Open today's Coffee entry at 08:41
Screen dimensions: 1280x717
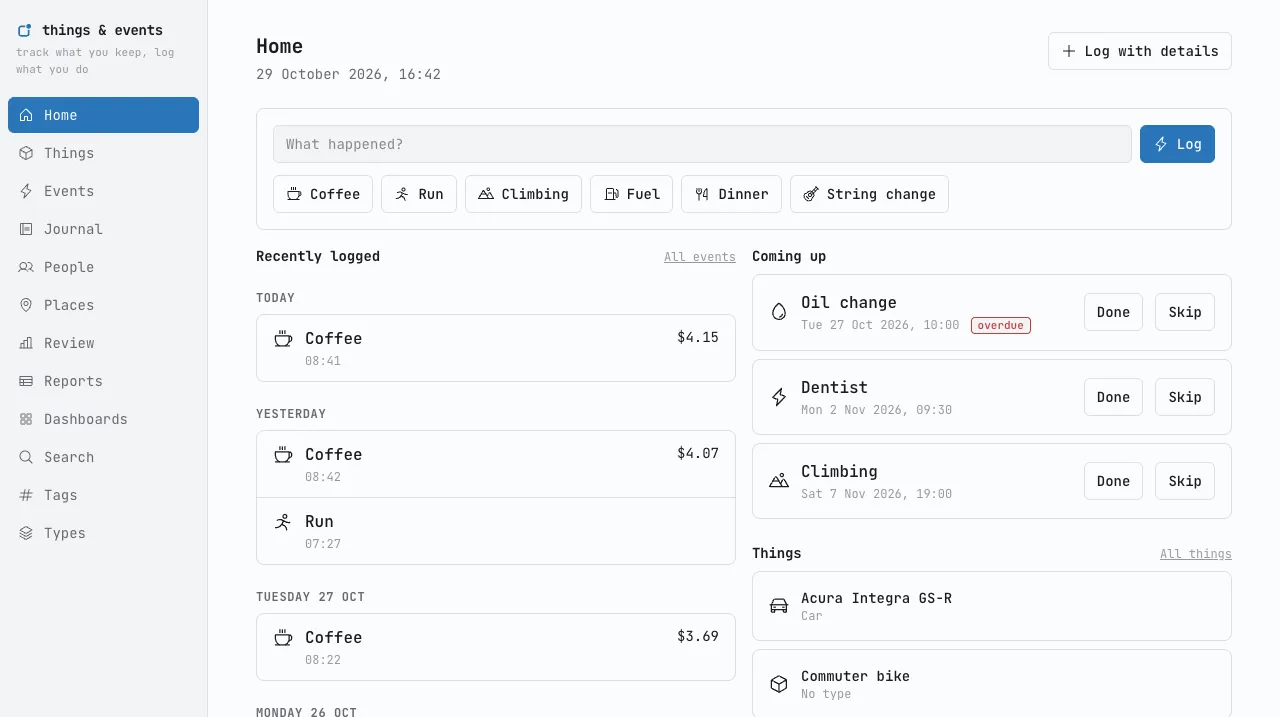tap(496, 348)
